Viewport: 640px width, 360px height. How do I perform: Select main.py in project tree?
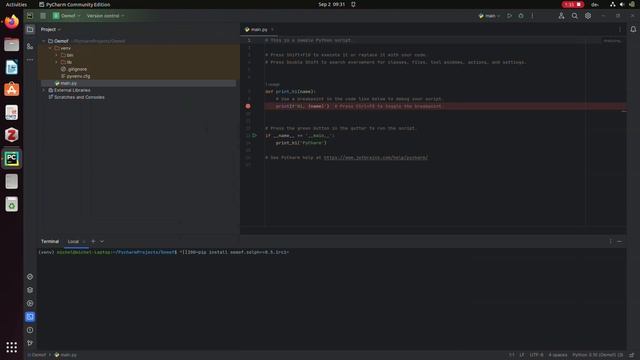(x=66, y=83)
